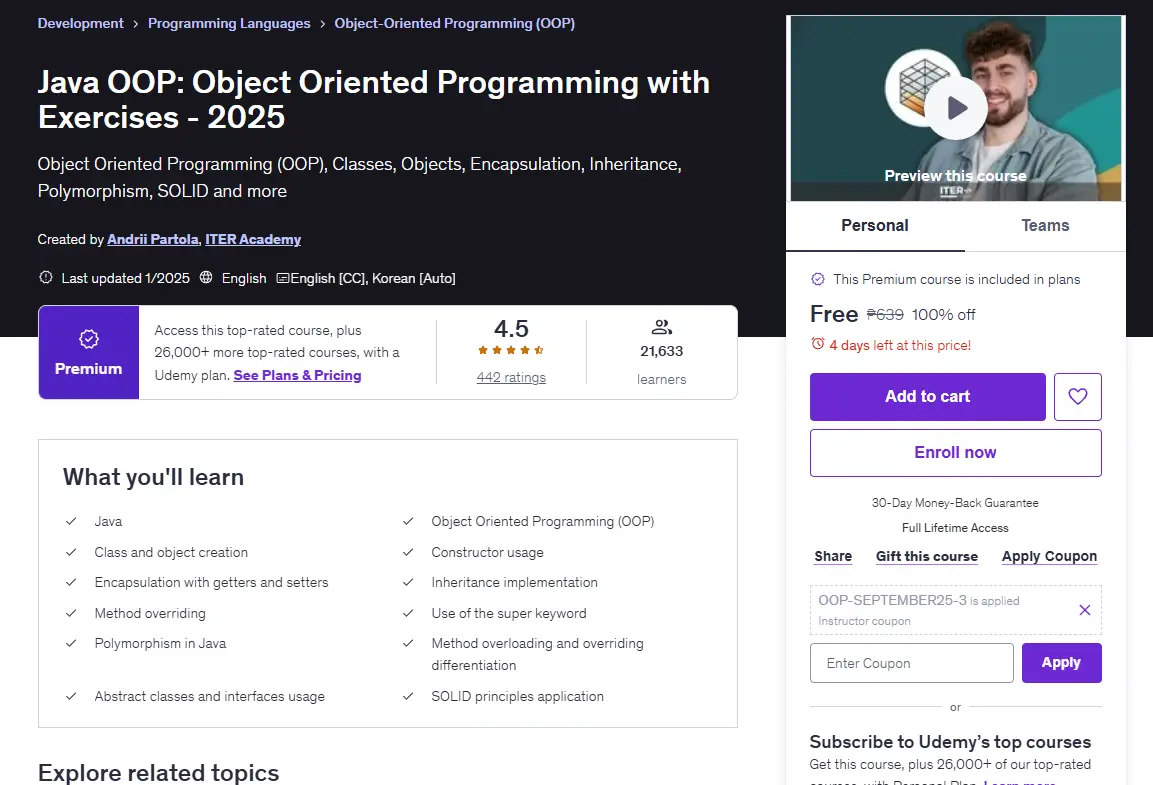Click the 'Free' price text
1153x785 pixels.
(834, 314)
